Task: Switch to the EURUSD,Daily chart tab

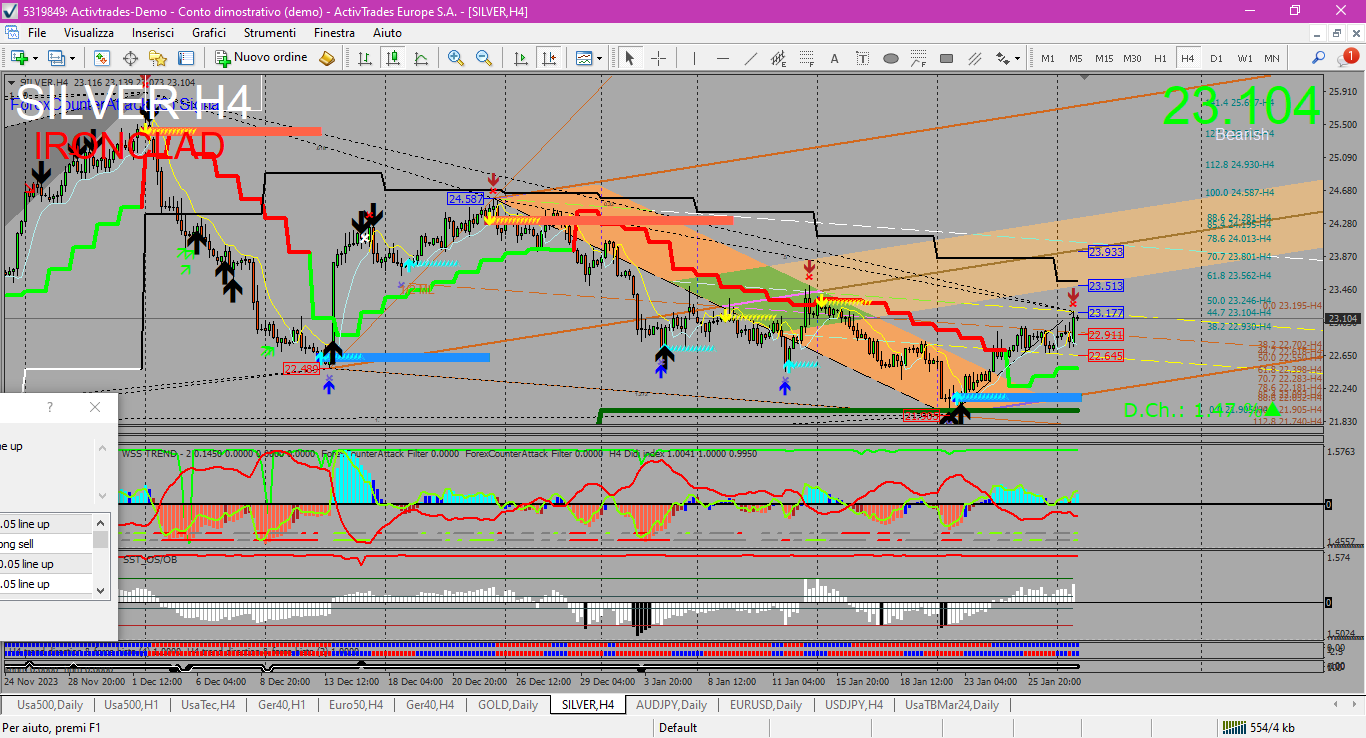Action: click(x=766, y=705)
